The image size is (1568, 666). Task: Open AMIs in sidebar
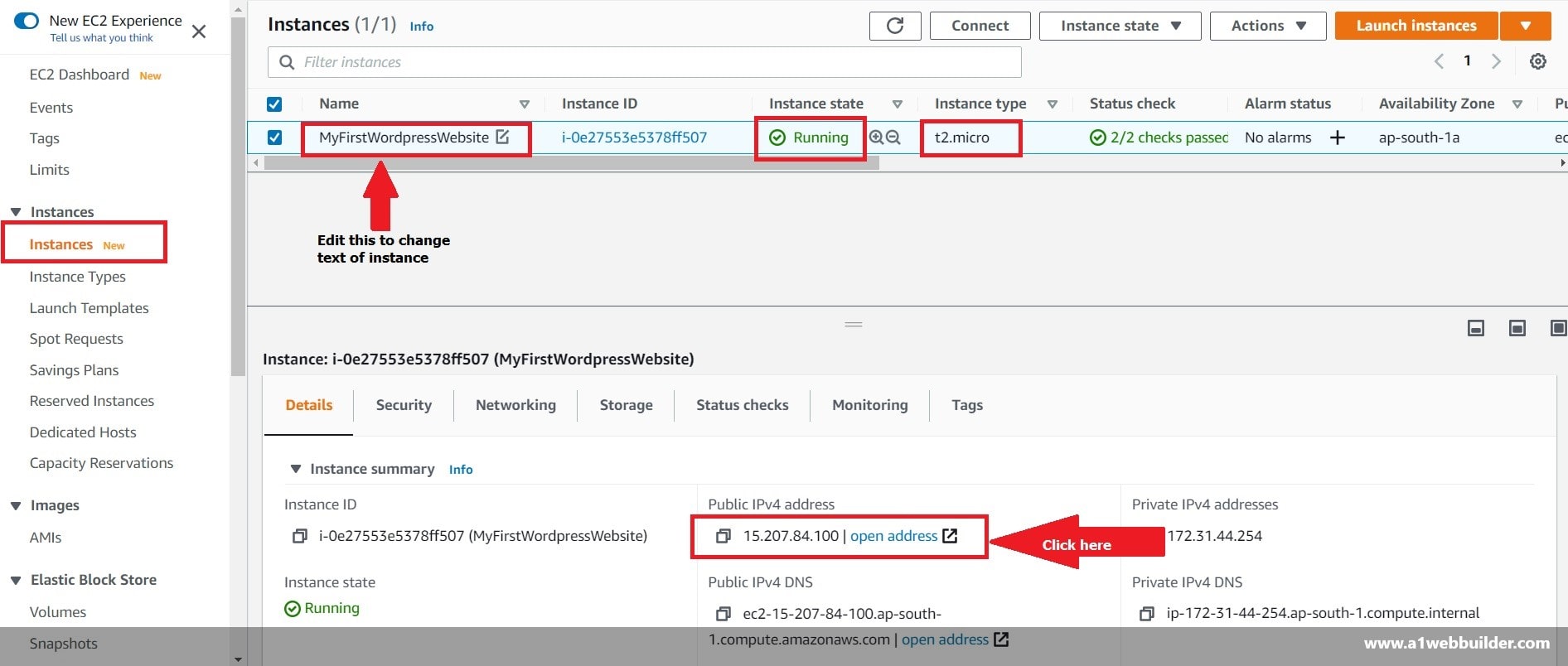pos(46,538)
